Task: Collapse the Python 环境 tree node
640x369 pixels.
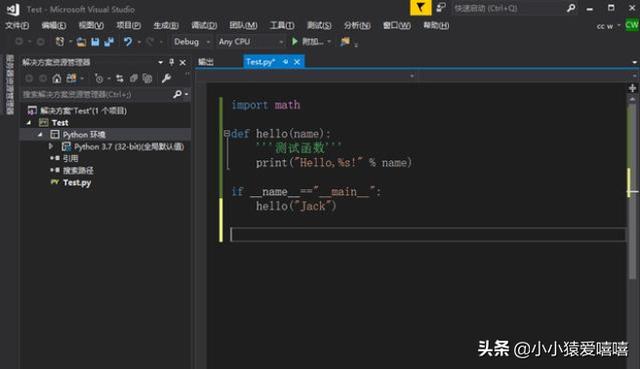Action: [40, 134]
